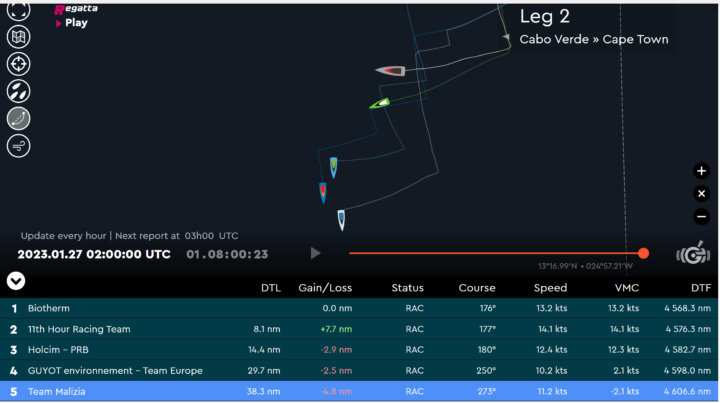Viewport: 720px width, 403px height.
Task: Toggle the wind overlay icon
Action: [18, 146]
